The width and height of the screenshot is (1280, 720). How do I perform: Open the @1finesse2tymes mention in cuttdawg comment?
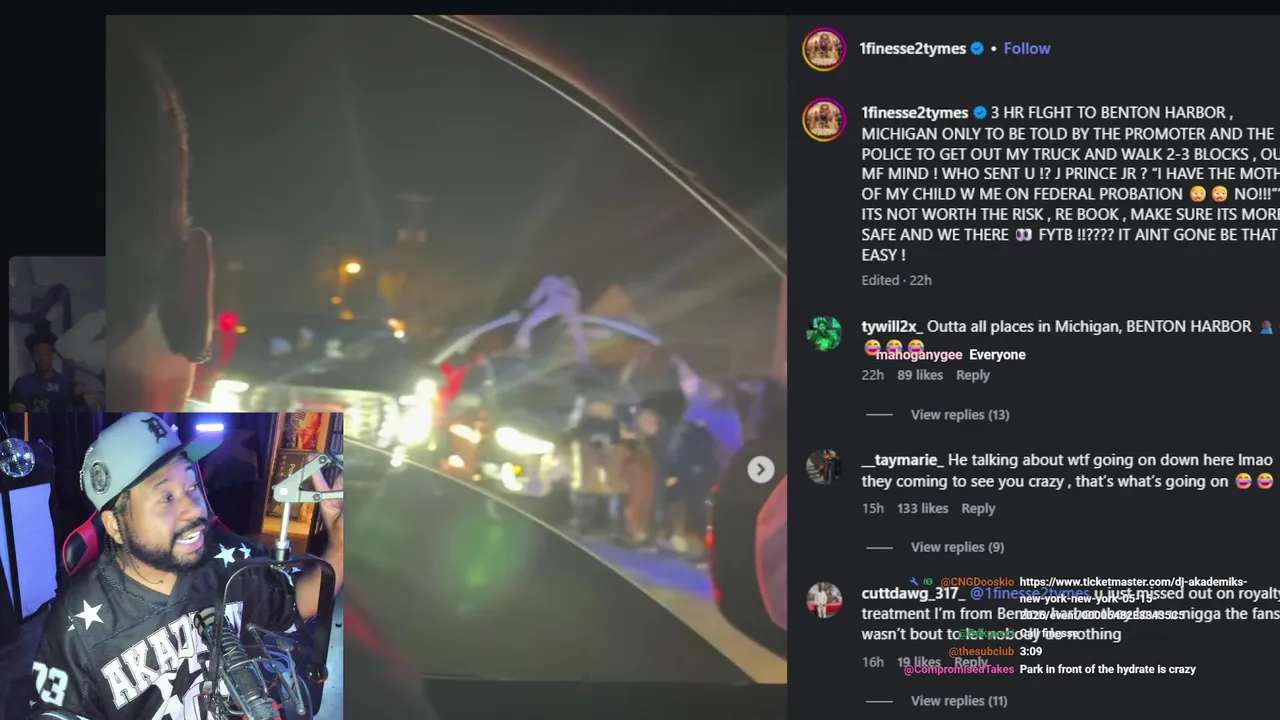pos(1029,593)
